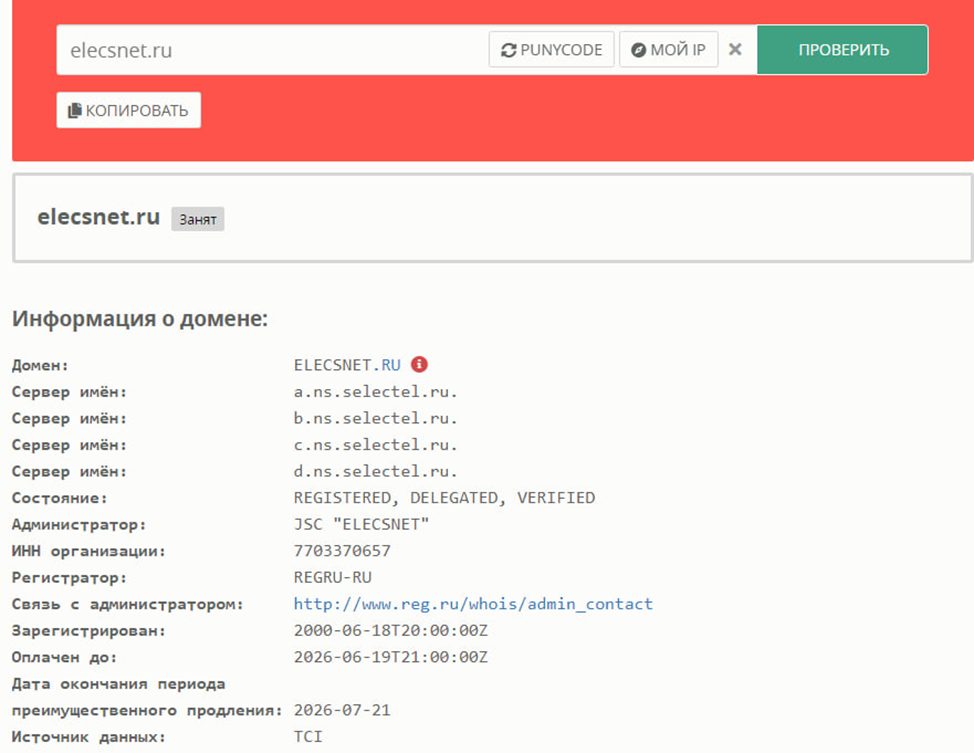The image size is (974, 753).
Task: Click the administrator value JSC "ELECSNET"
Action: (x=361, y=524)
